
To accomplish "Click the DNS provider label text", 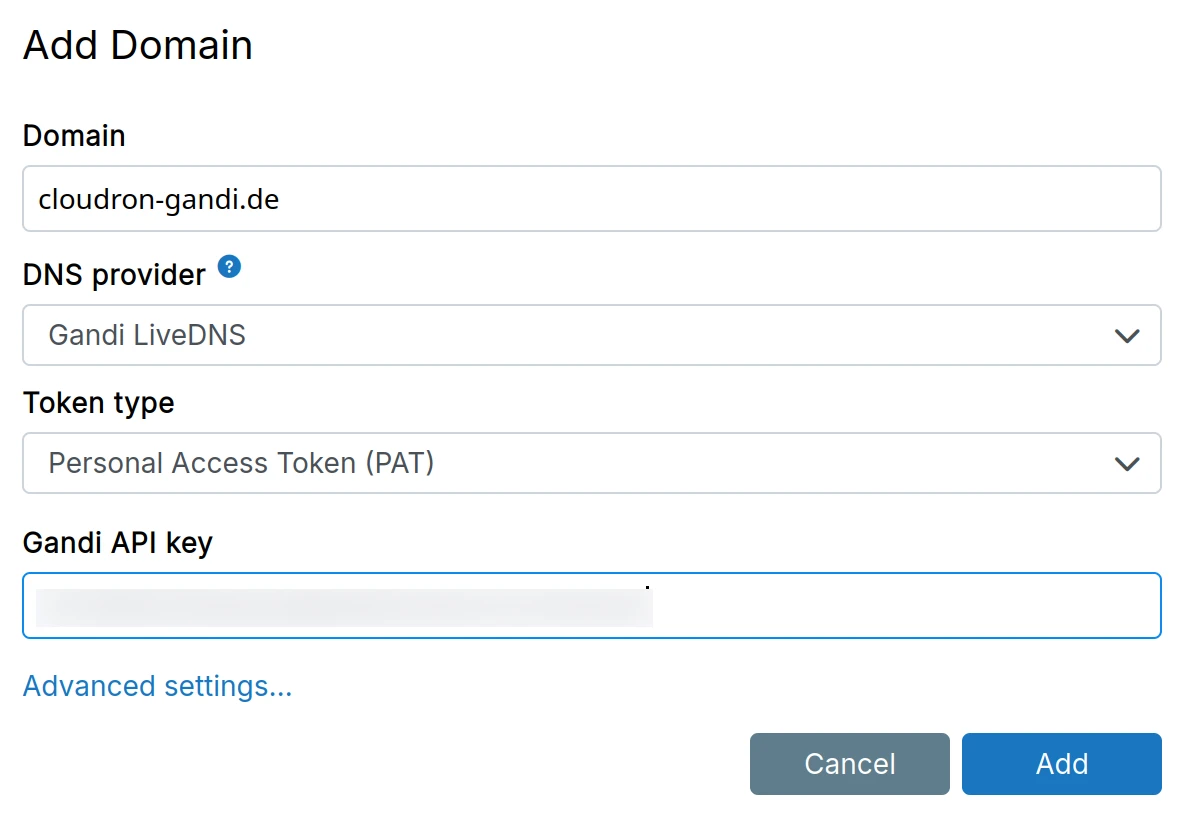I will 114,274.
